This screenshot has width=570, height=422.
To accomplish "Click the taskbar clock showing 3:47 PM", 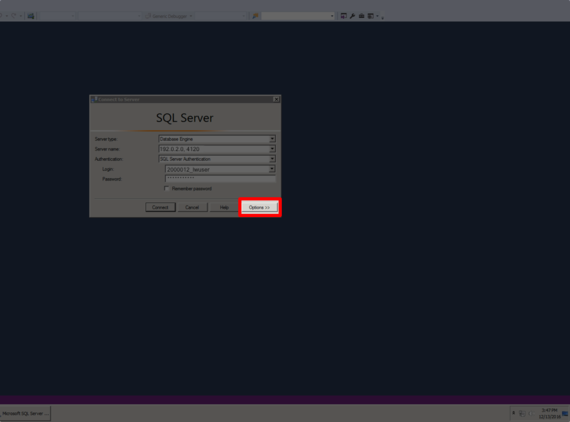I will pyautogui.click(x=550, y=413).
